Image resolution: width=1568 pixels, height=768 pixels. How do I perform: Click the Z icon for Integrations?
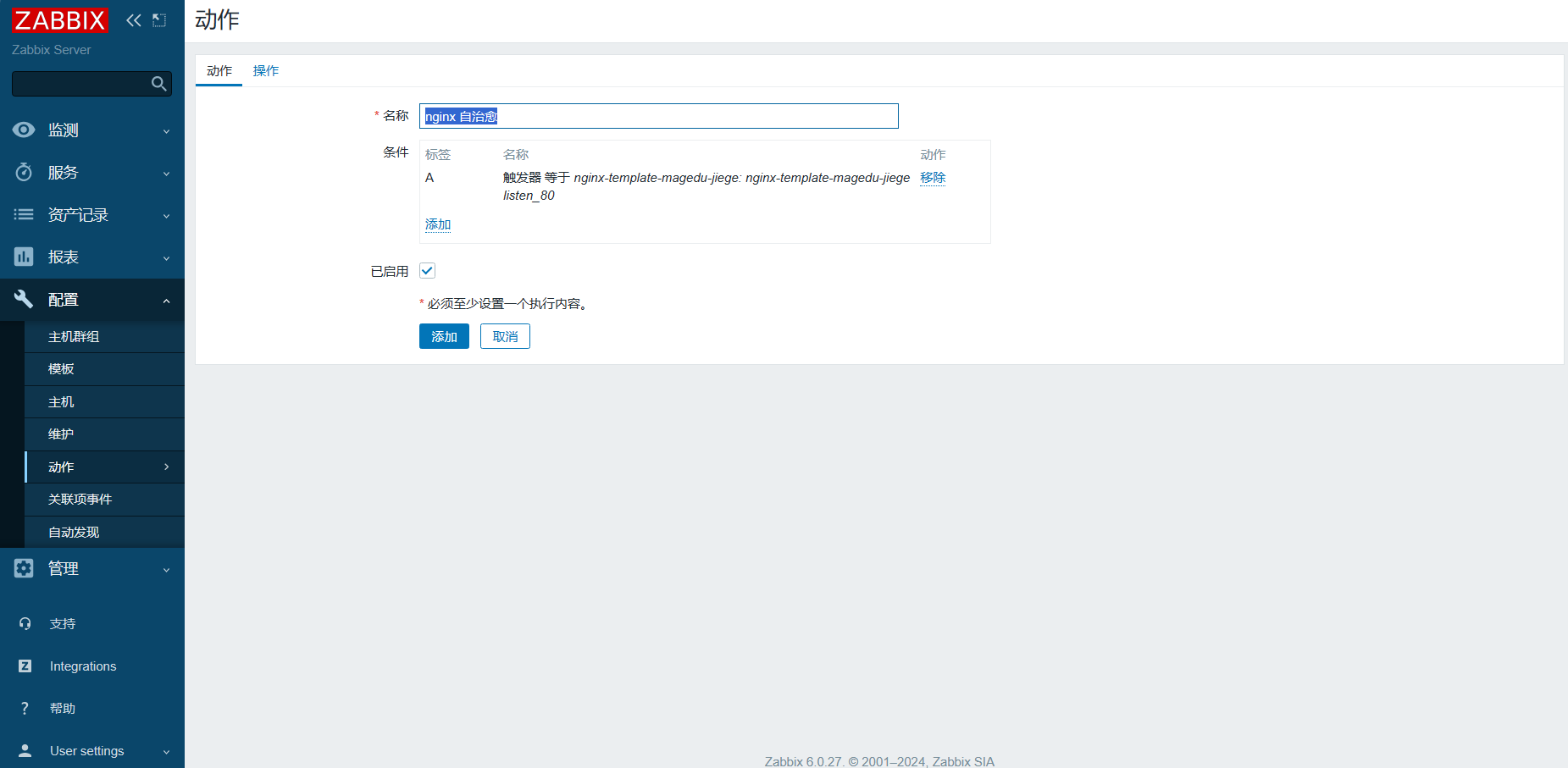coord(25,666)
